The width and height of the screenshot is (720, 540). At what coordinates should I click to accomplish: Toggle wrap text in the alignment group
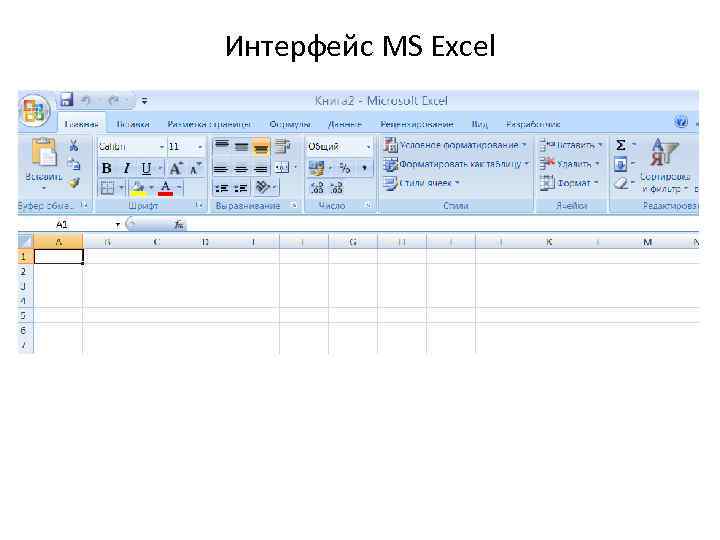(282, 146)
